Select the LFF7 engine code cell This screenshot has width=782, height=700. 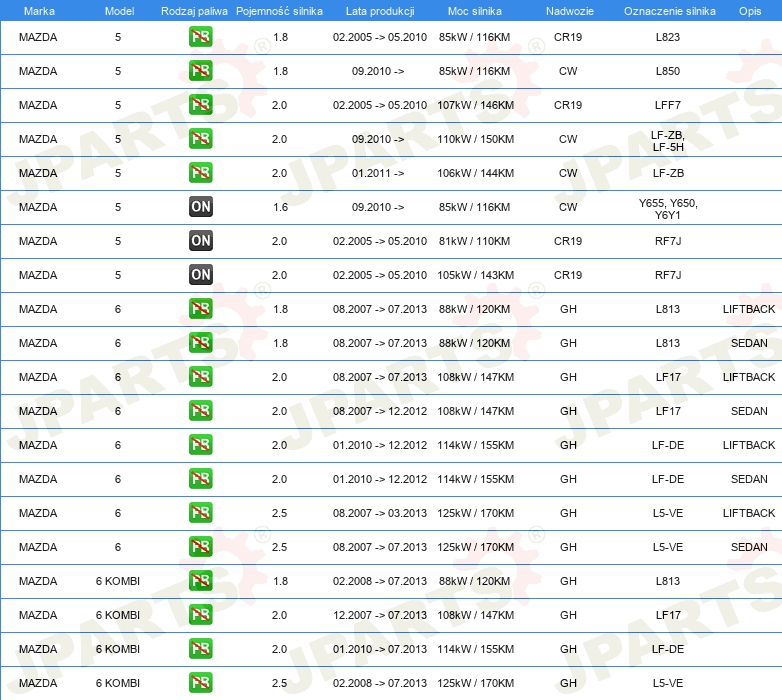pos(668,105)
